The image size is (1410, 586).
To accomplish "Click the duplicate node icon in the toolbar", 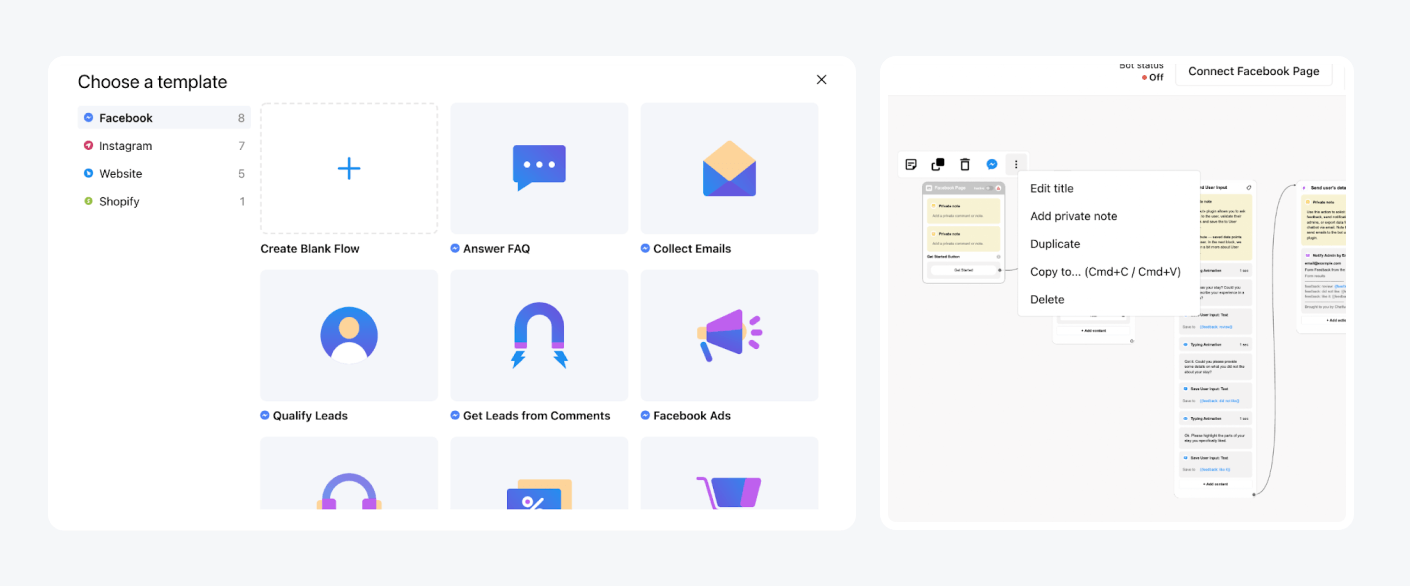I will [x=938, y=164].
